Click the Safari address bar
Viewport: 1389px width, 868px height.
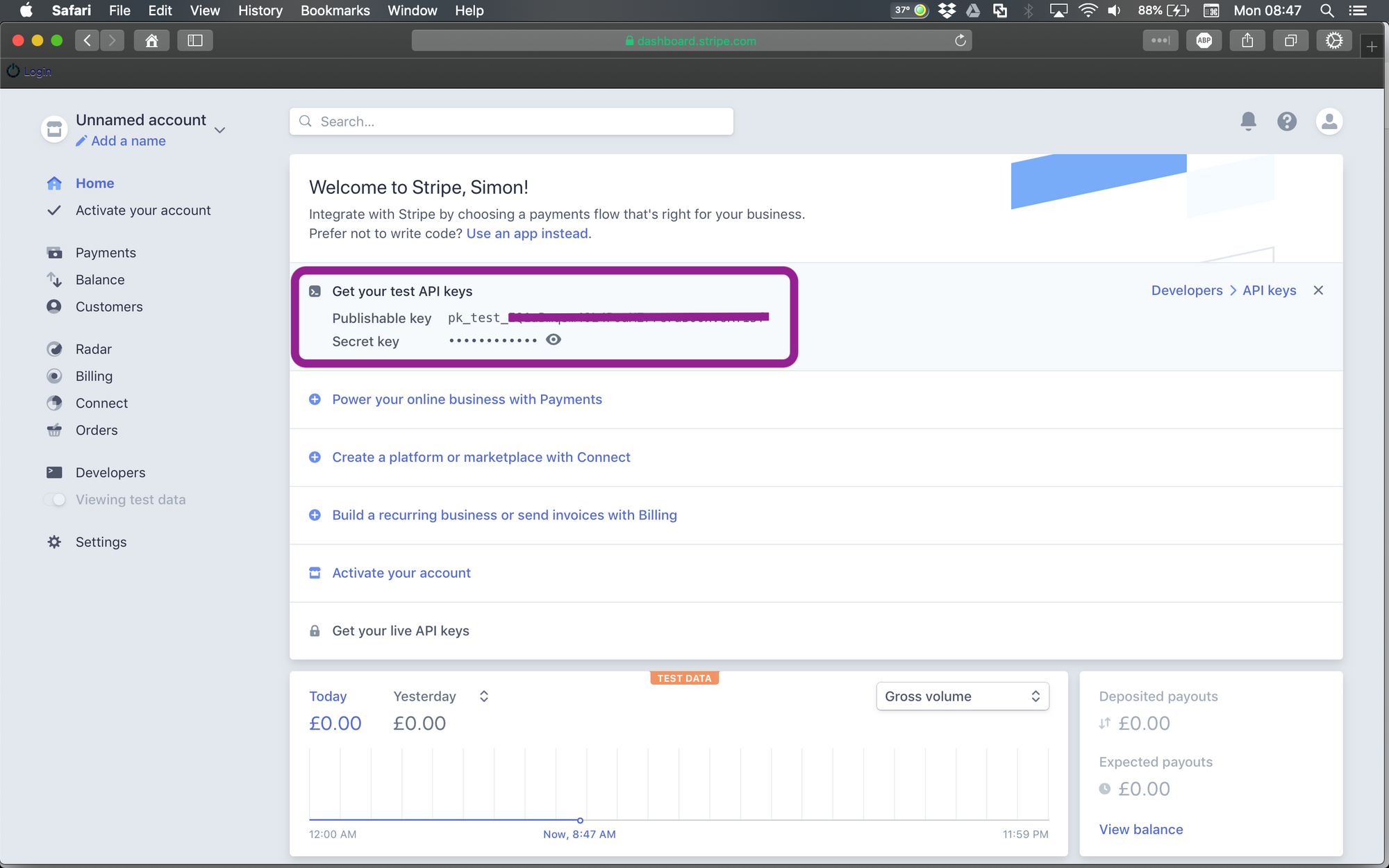691,40
